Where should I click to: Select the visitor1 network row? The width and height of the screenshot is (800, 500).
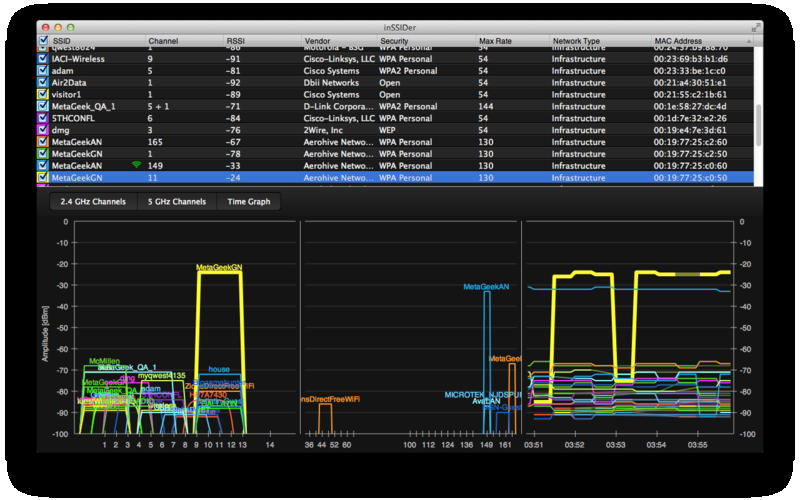(x=395, y=94)
